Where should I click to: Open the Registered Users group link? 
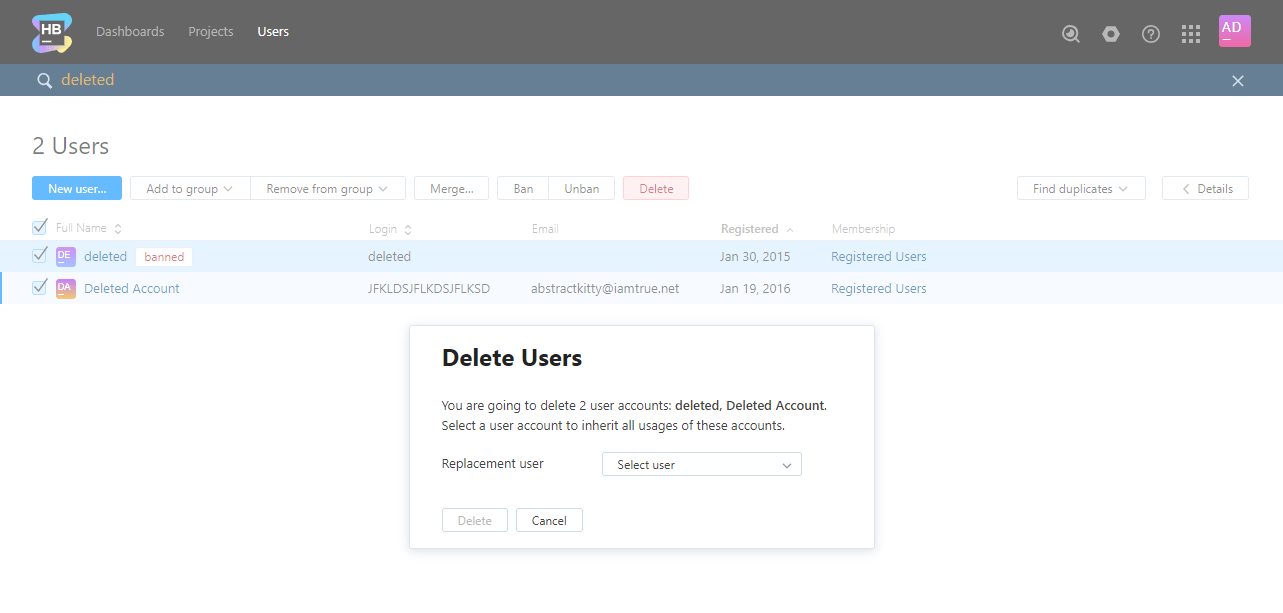coord(878,256)
